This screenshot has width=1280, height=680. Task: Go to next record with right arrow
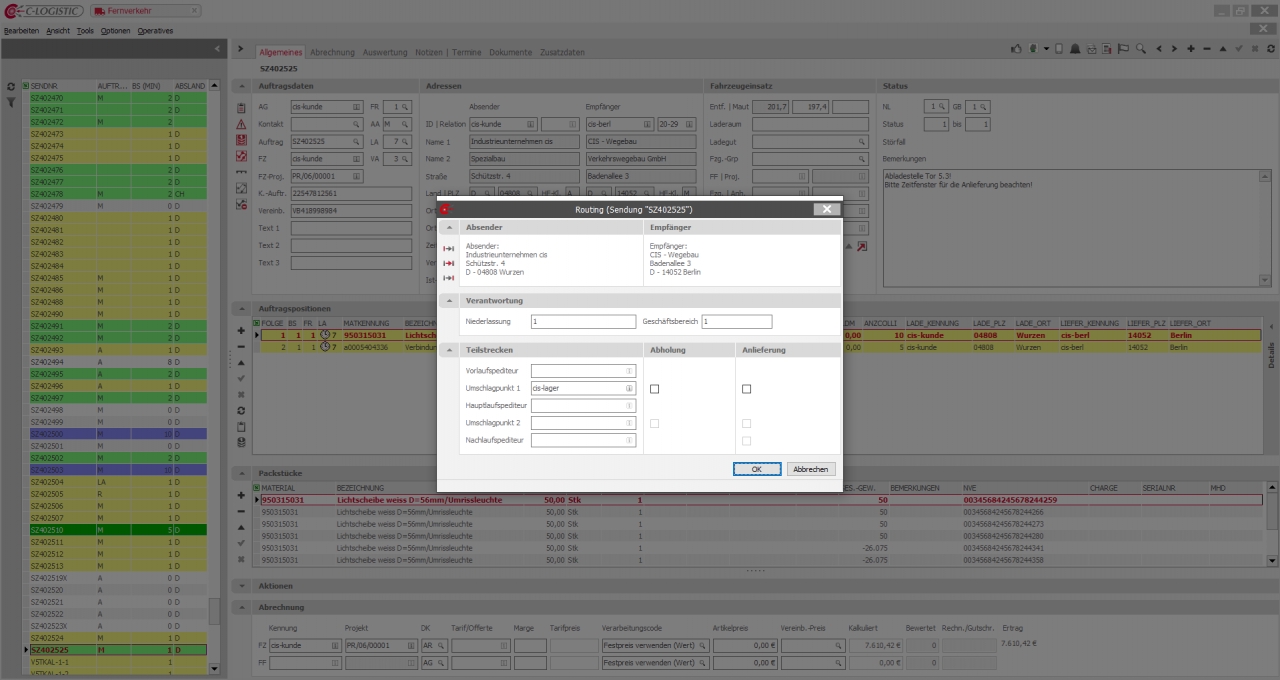tap(1174, 48)
